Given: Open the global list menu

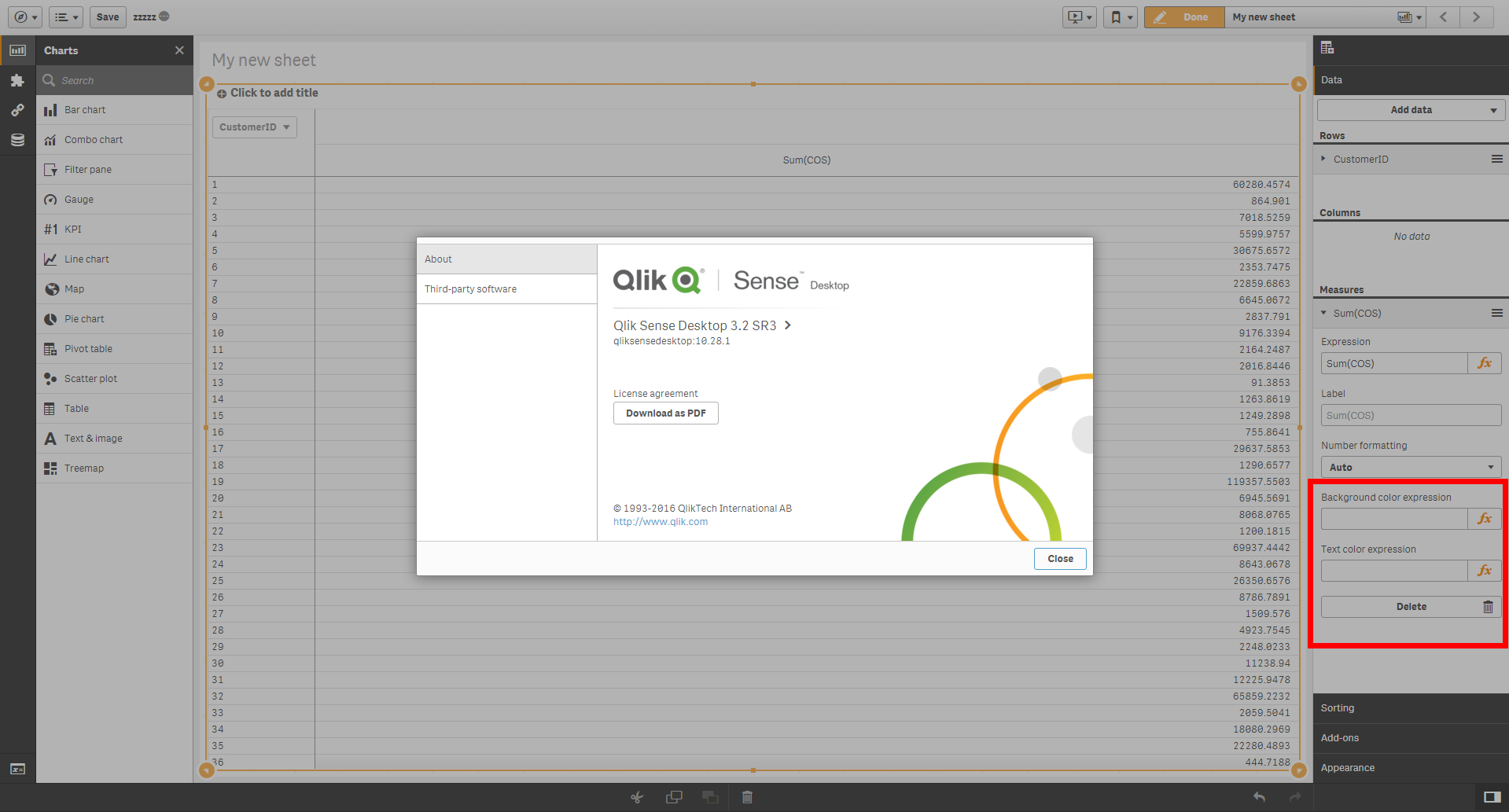Looking at the screenshot, I should coord(66,17).
